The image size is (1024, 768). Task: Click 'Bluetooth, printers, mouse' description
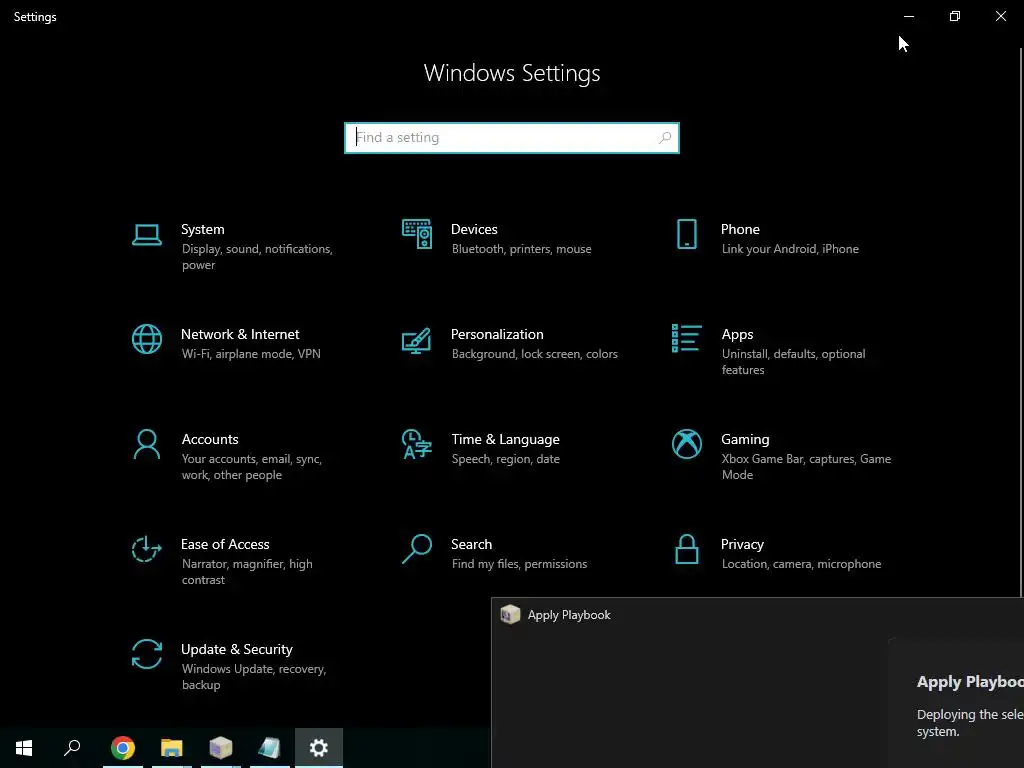[521, 249]
